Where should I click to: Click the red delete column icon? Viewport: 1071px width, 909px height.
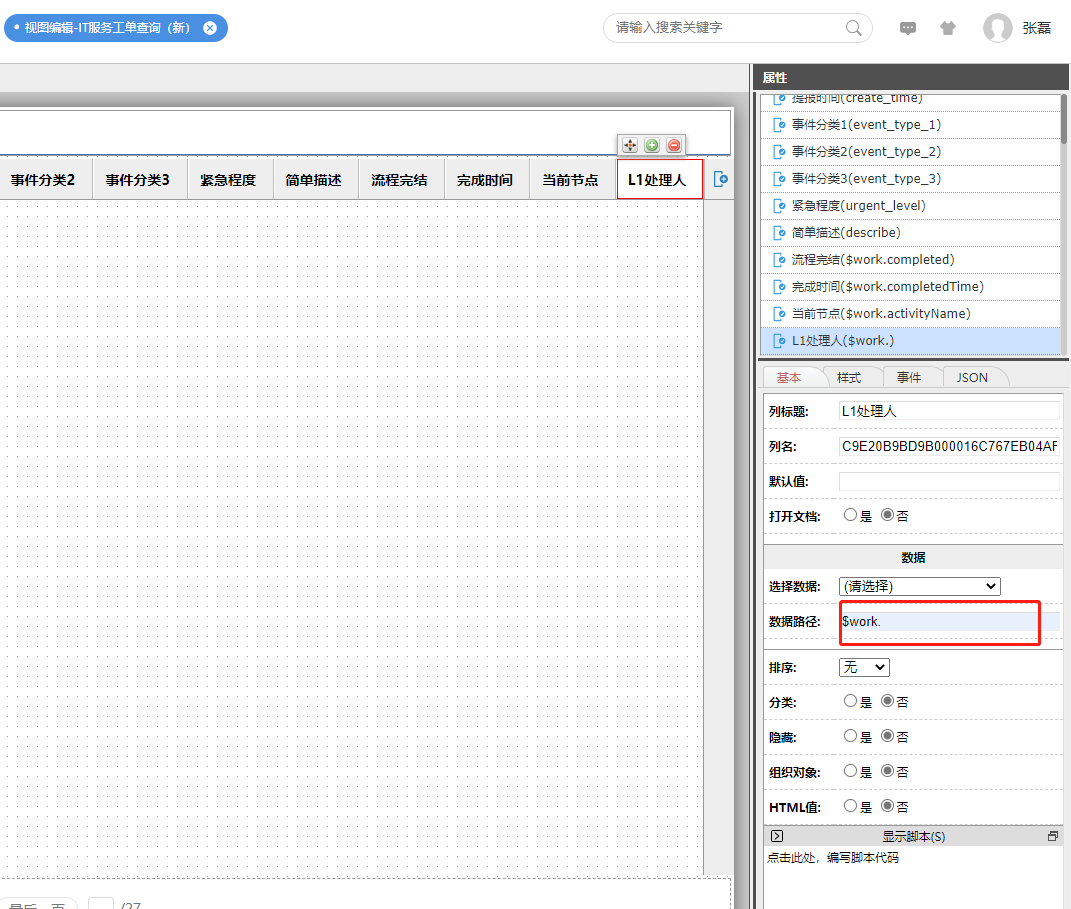point(674,145)
